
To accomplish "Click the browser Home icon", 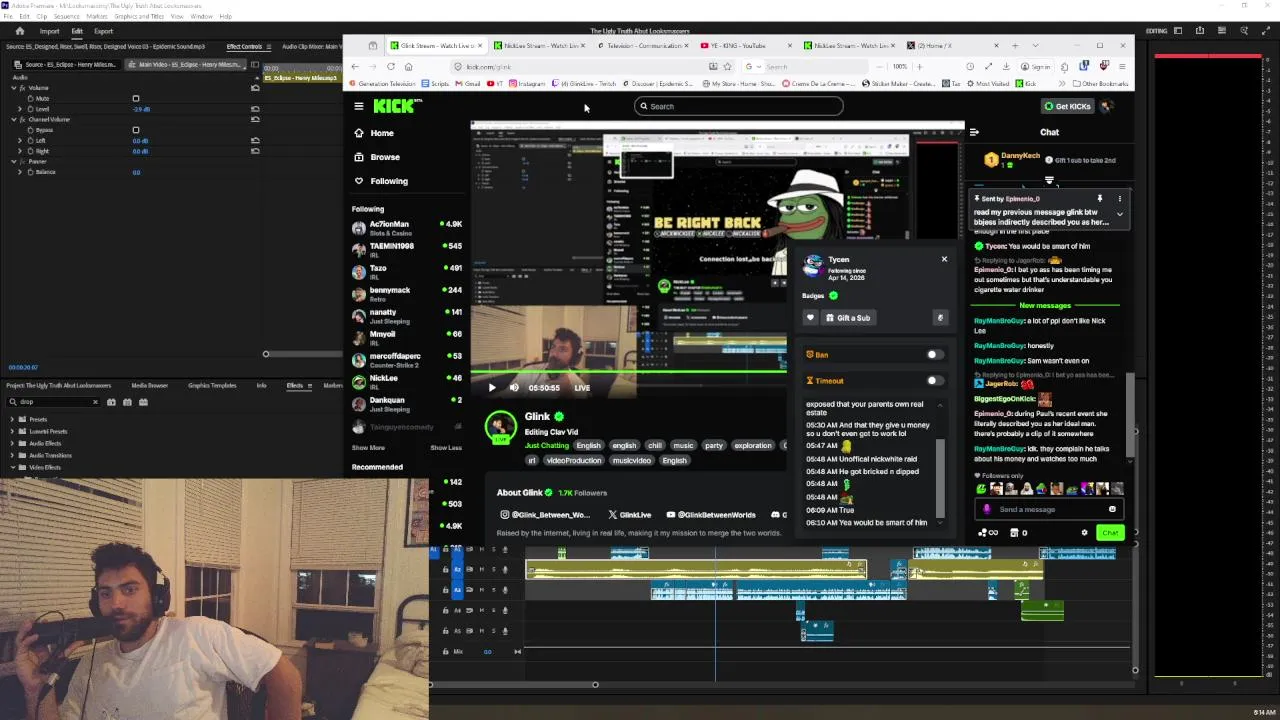I will tap(408, 67).
